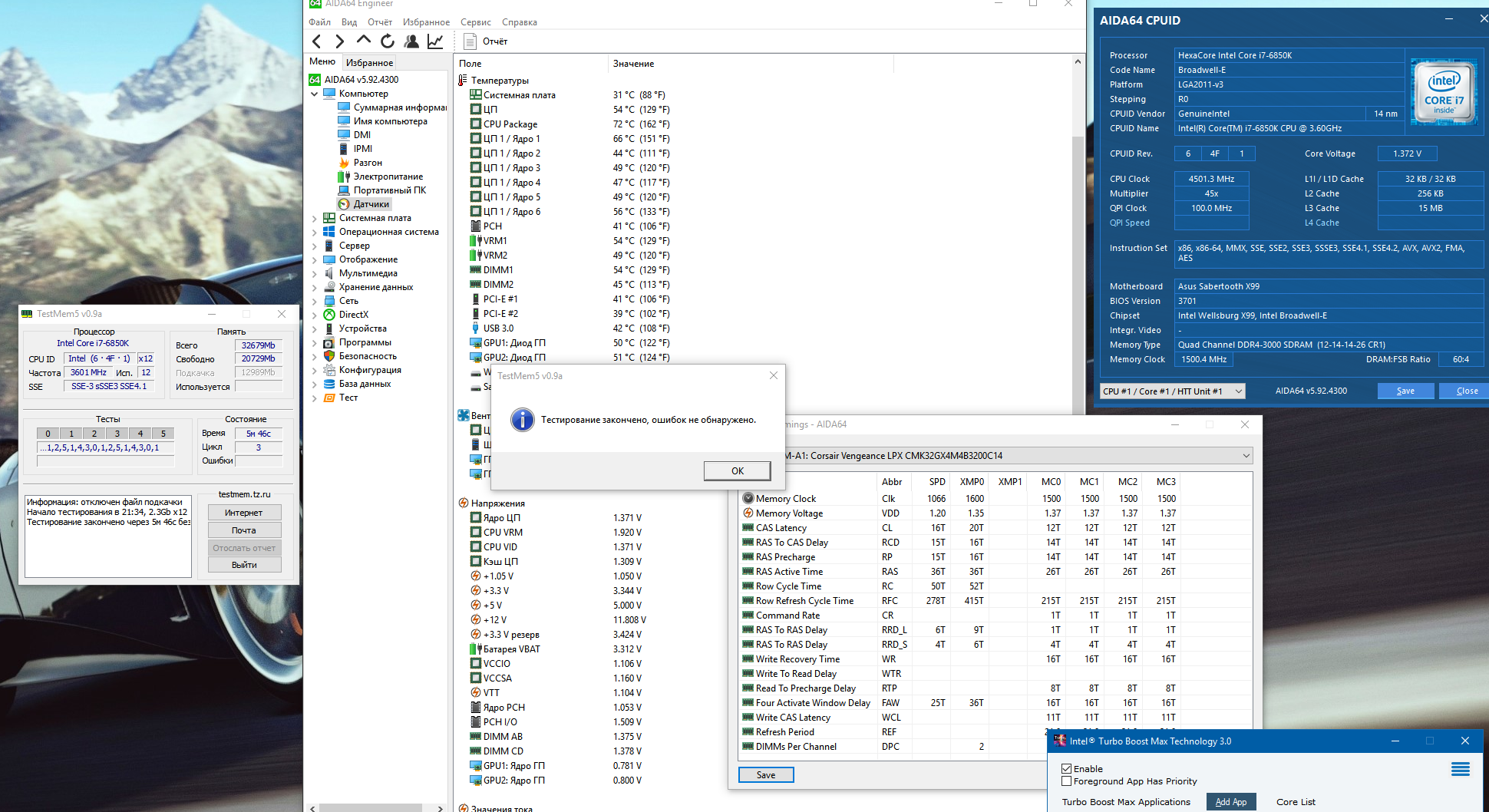Click the Поле column header
The image size is (1489, 812).
point(531,64)
